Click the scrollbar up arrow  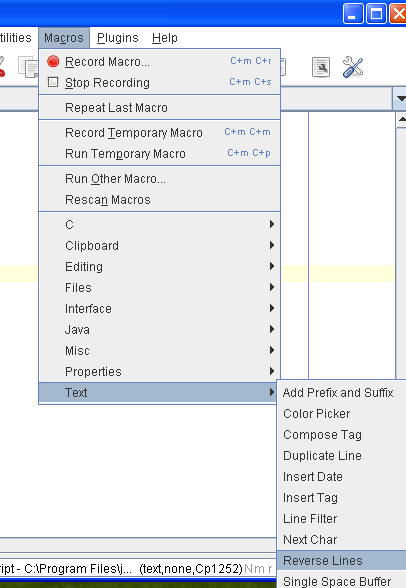402,120
